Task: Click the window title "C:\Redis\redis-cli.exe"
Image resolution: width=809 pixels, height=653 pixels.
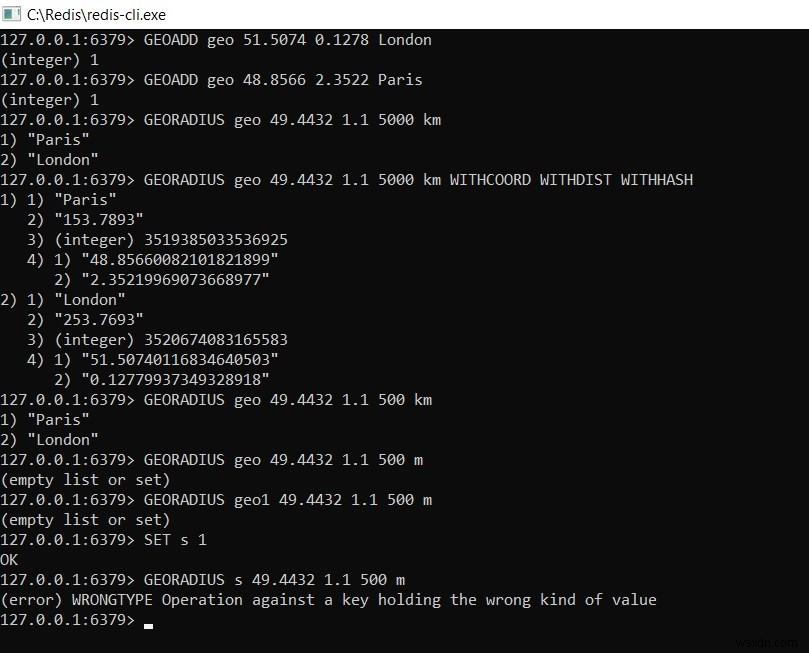Action: (x=96, y=15)
